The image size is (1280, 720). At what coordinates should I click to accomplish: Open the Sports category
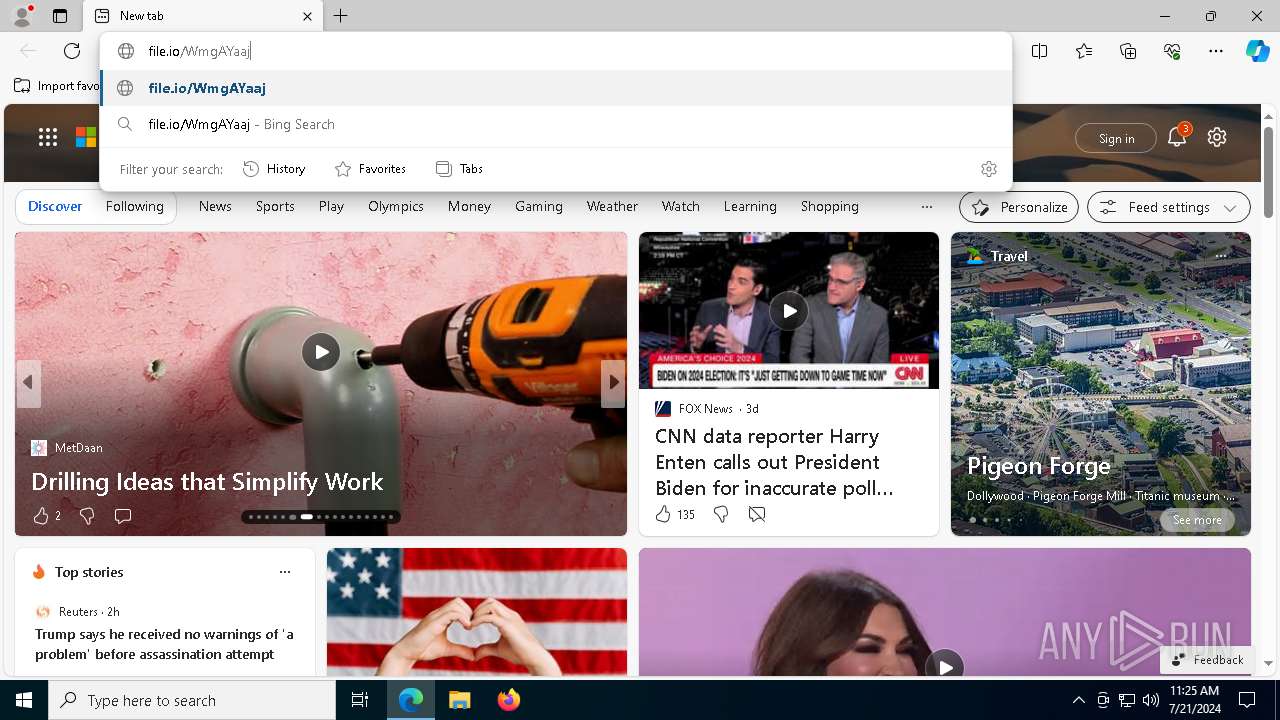click(x=275, y=206)
